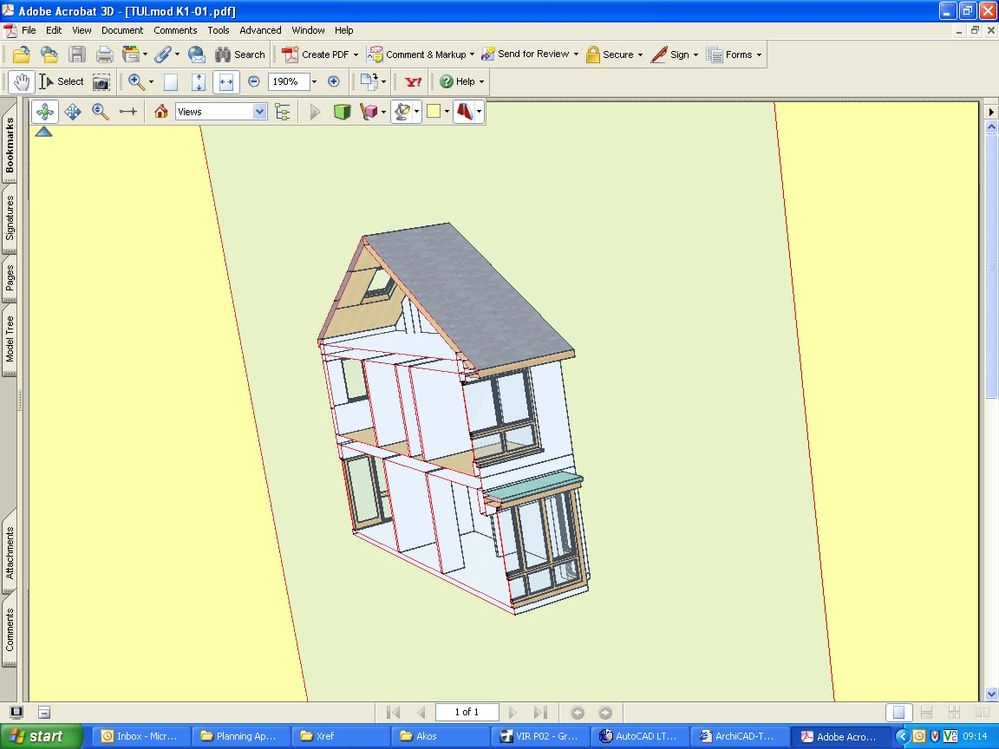The height and width of the screenshot is (749, 999).
Task: Toggle perspective/orthographic projection cube
Action: point(342,112)
